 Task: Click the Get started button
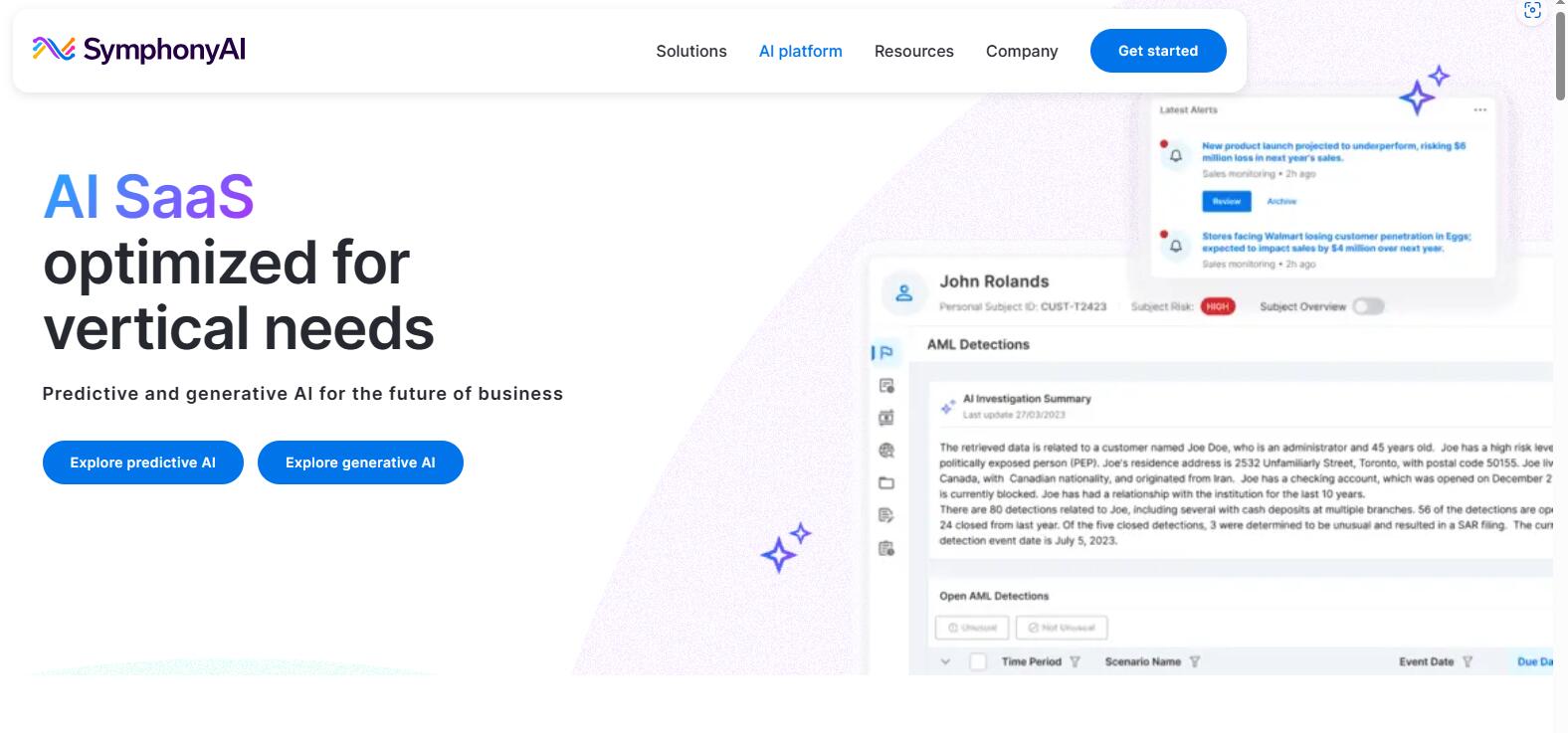[1158, 51]
